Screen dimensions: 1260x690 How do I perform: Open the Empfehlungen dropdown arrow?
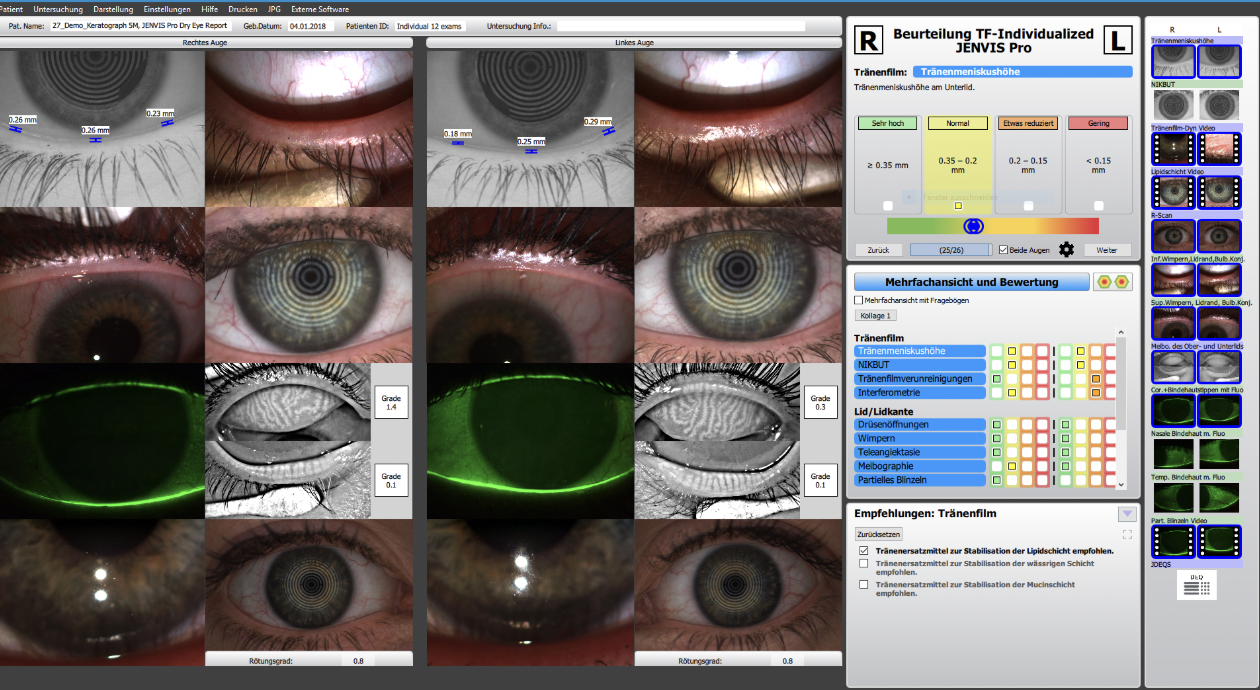1127,513
